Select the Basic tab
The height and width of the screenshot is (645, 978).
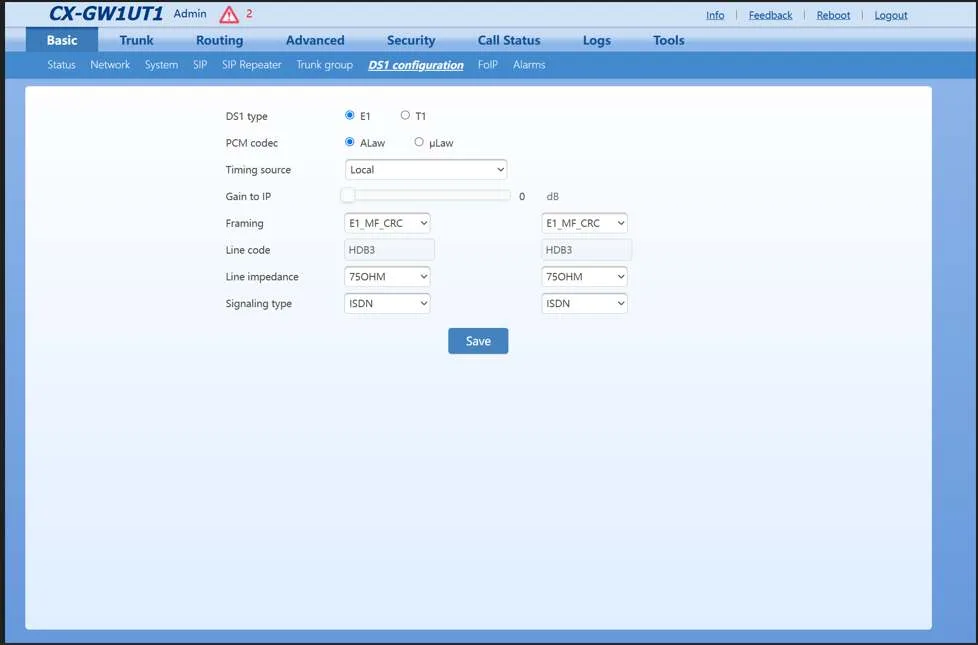point(62,40)
